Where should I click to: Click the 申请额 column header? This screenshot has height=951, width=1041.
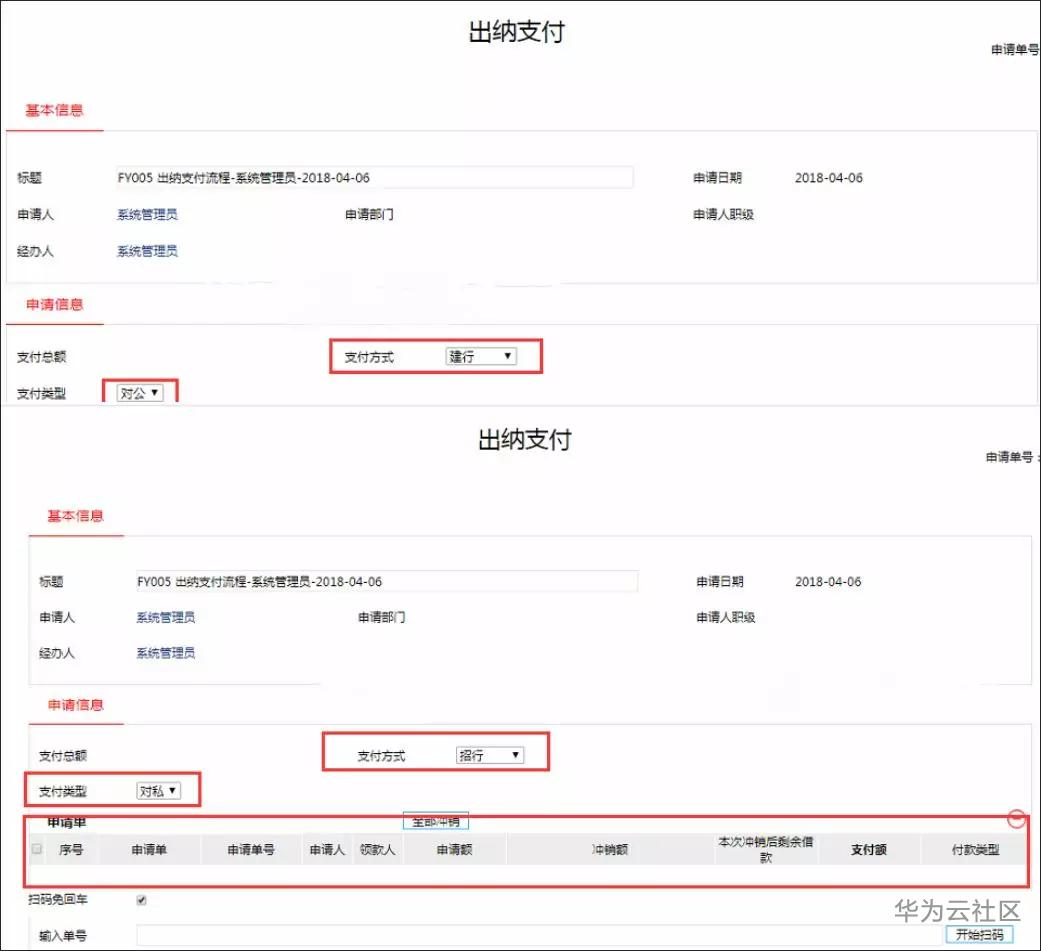pos(454,849)
